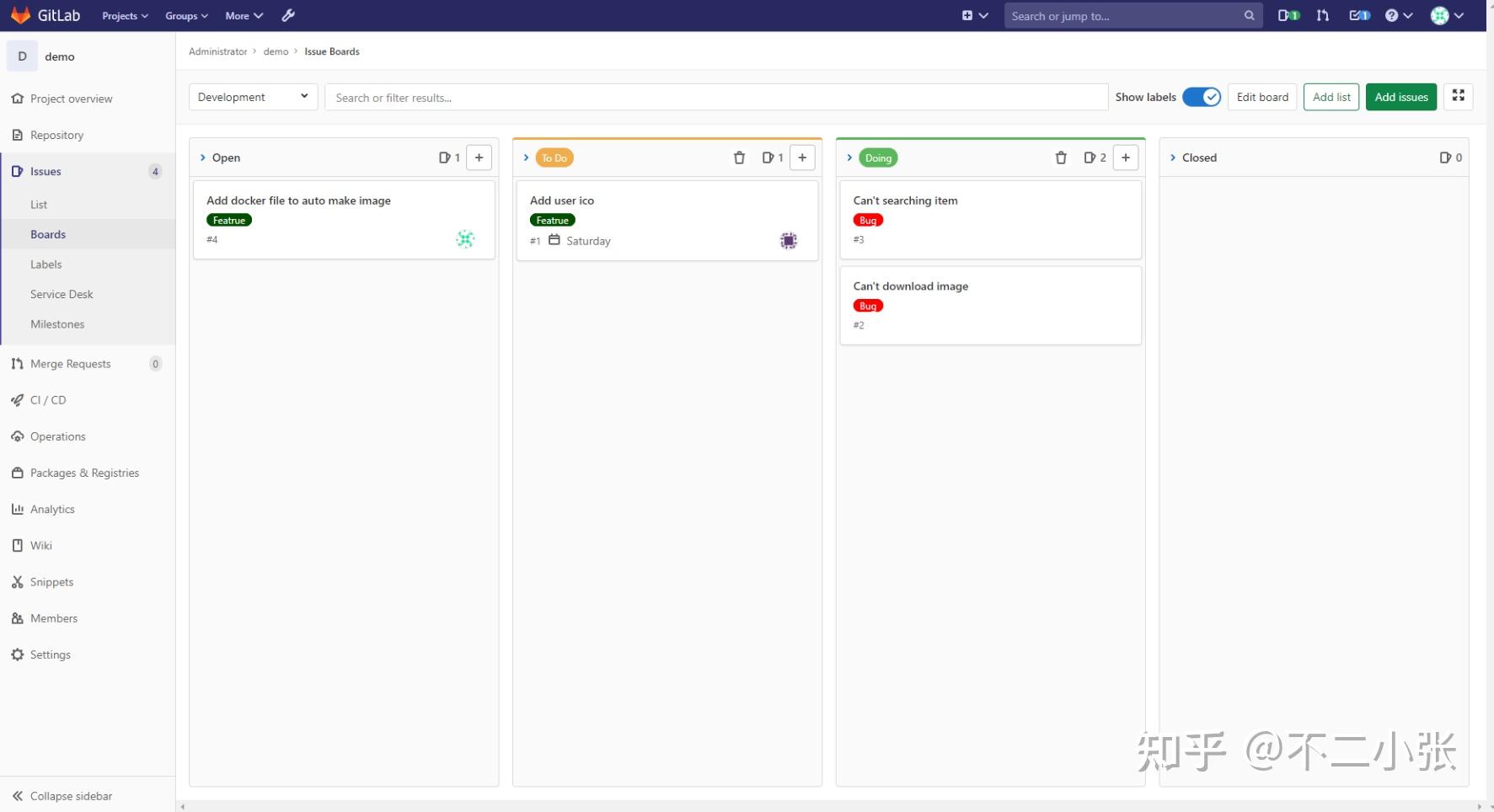Open the help question mark menu
Viewport: 1494px width, 812px height.
pyautogui.click(x=1399, y=15)
